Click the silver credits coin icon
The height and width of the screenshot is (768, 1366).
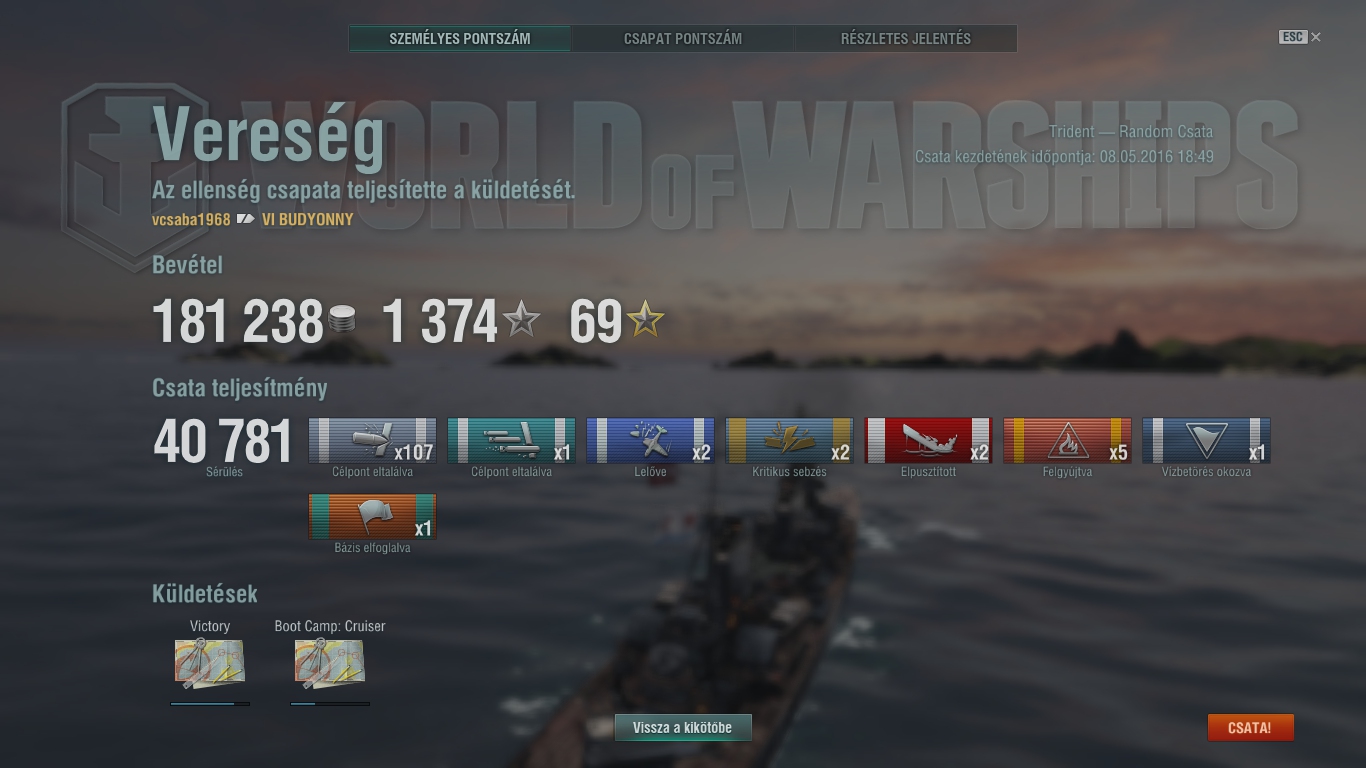click(342, 322)
